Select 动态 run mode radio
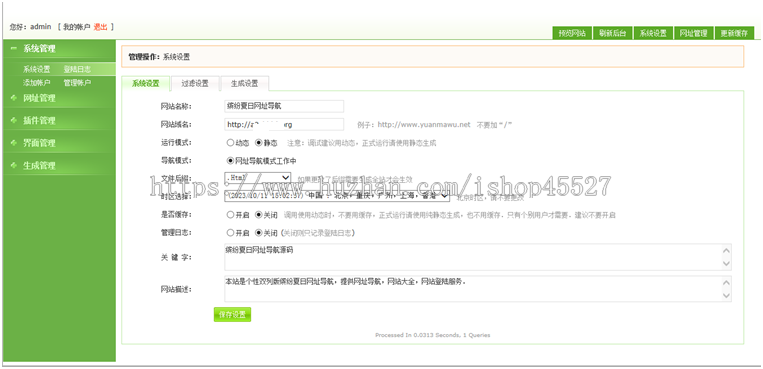 [230, 143]
